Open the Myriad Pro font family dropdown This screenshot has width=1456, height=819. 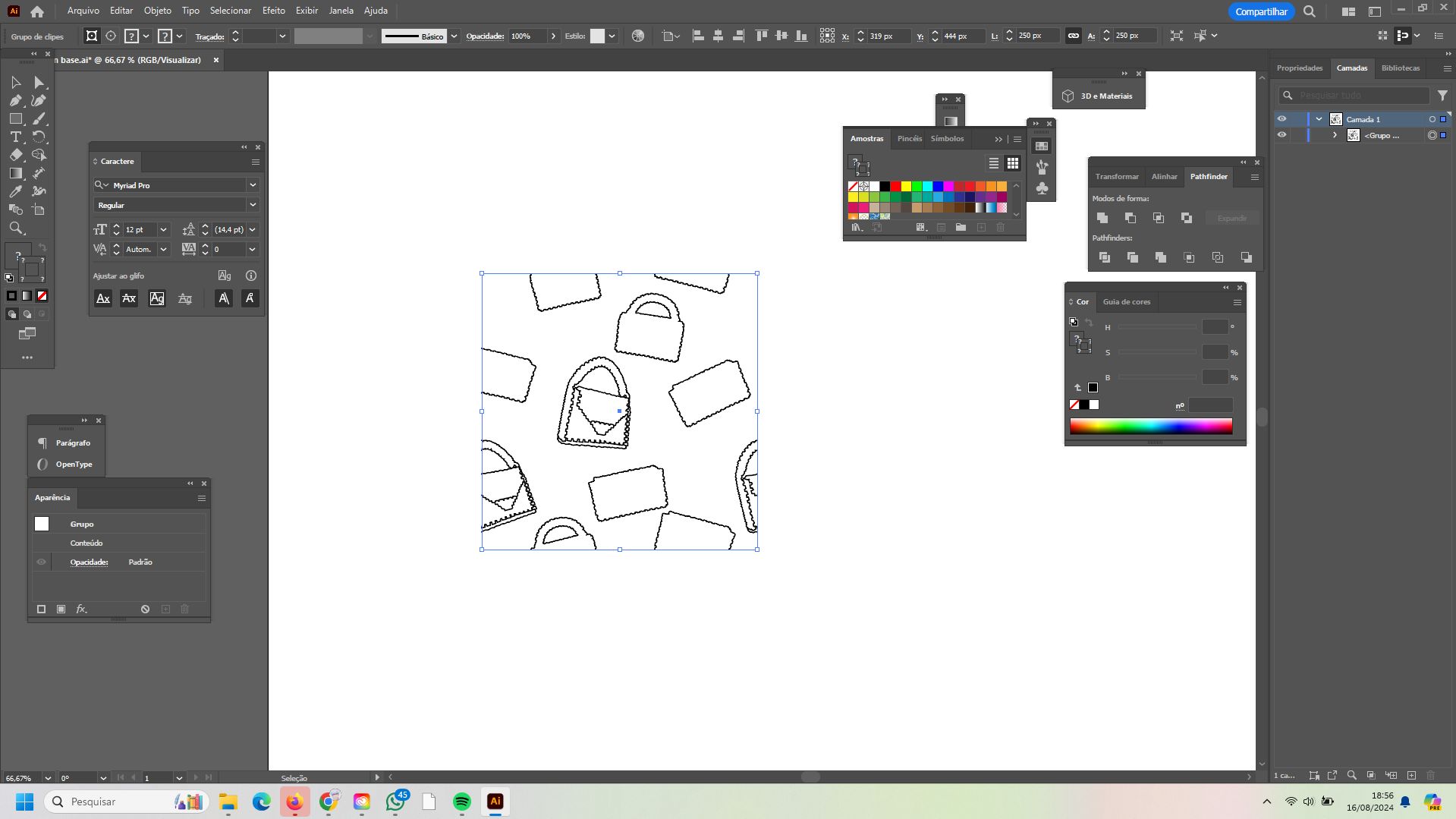(x=253, y=185)
